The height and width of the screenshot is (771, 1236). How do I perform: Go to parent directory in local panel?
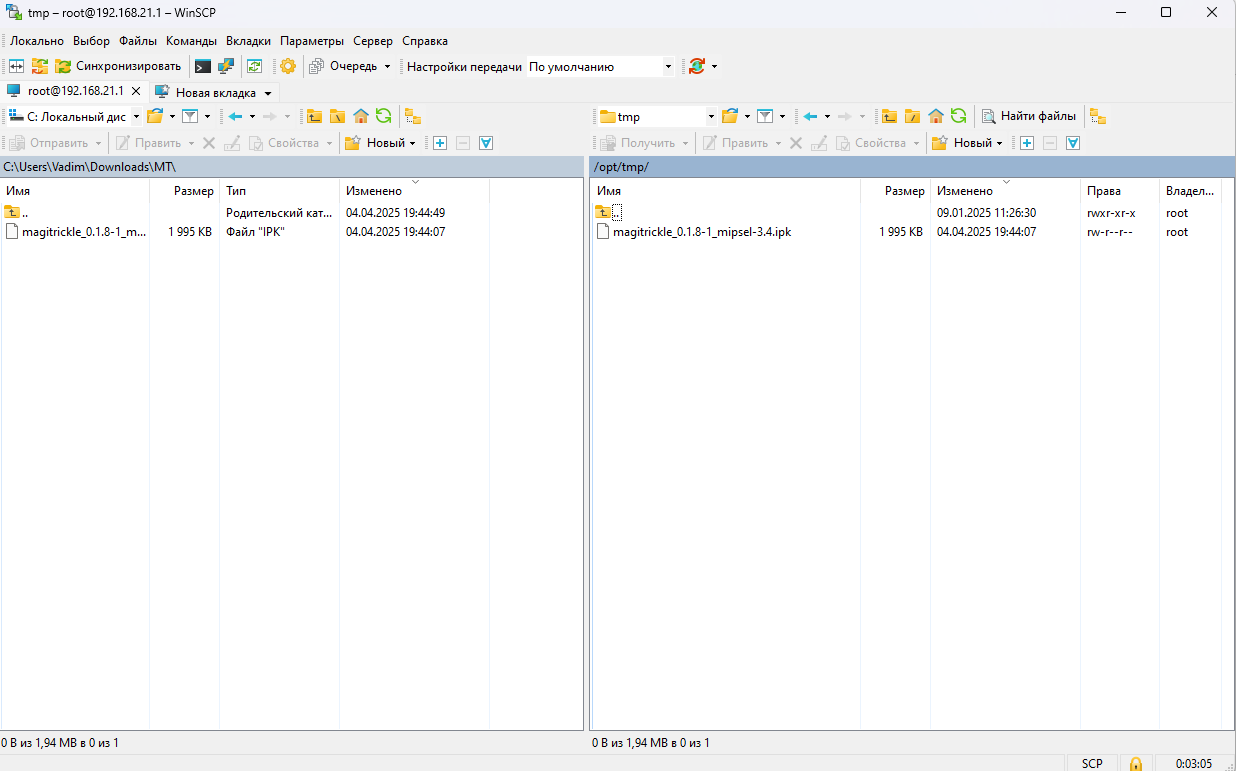[314, 116]
